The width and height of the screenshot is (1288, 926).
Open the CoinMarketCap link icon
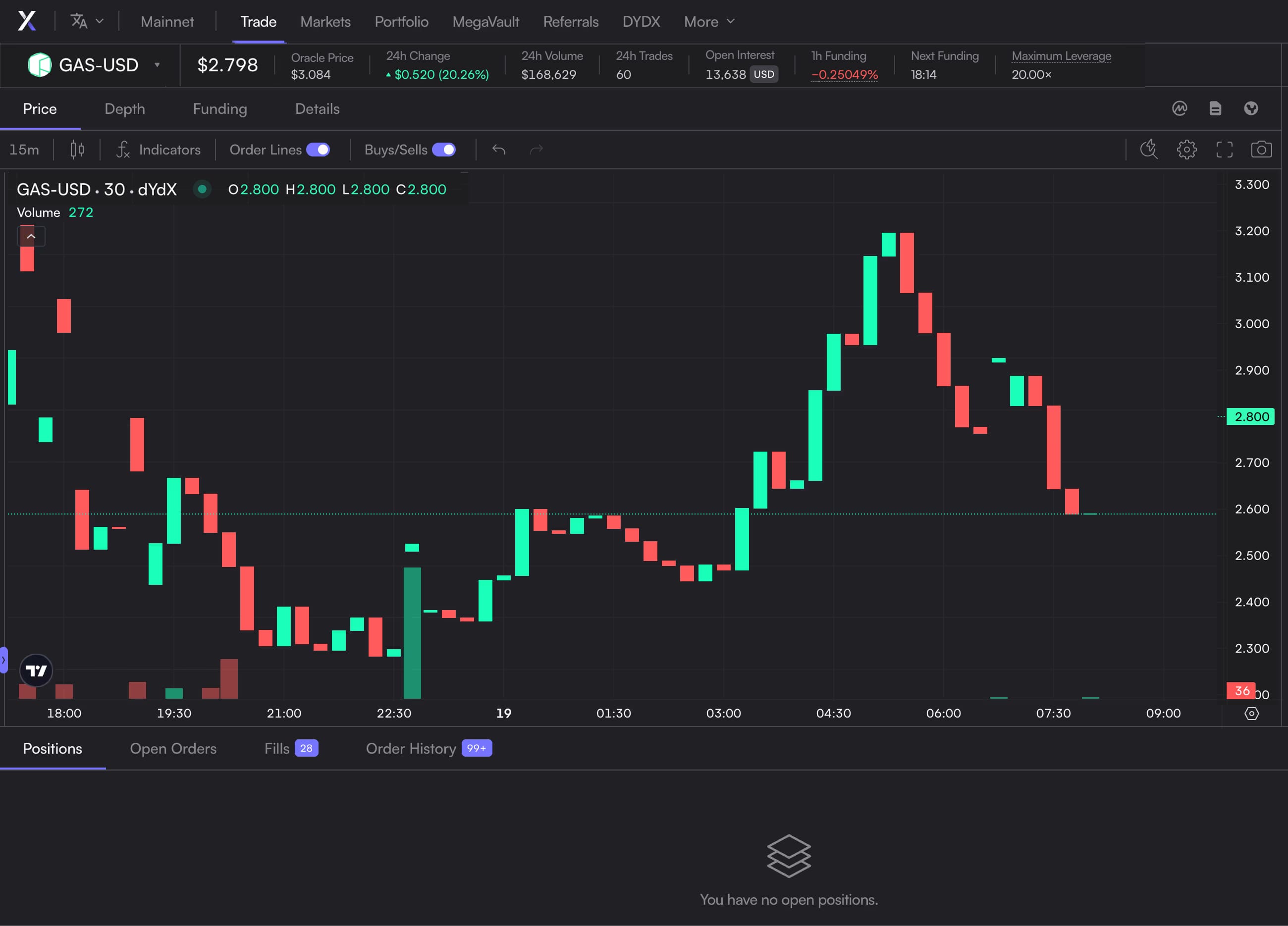coord(1180,108)
